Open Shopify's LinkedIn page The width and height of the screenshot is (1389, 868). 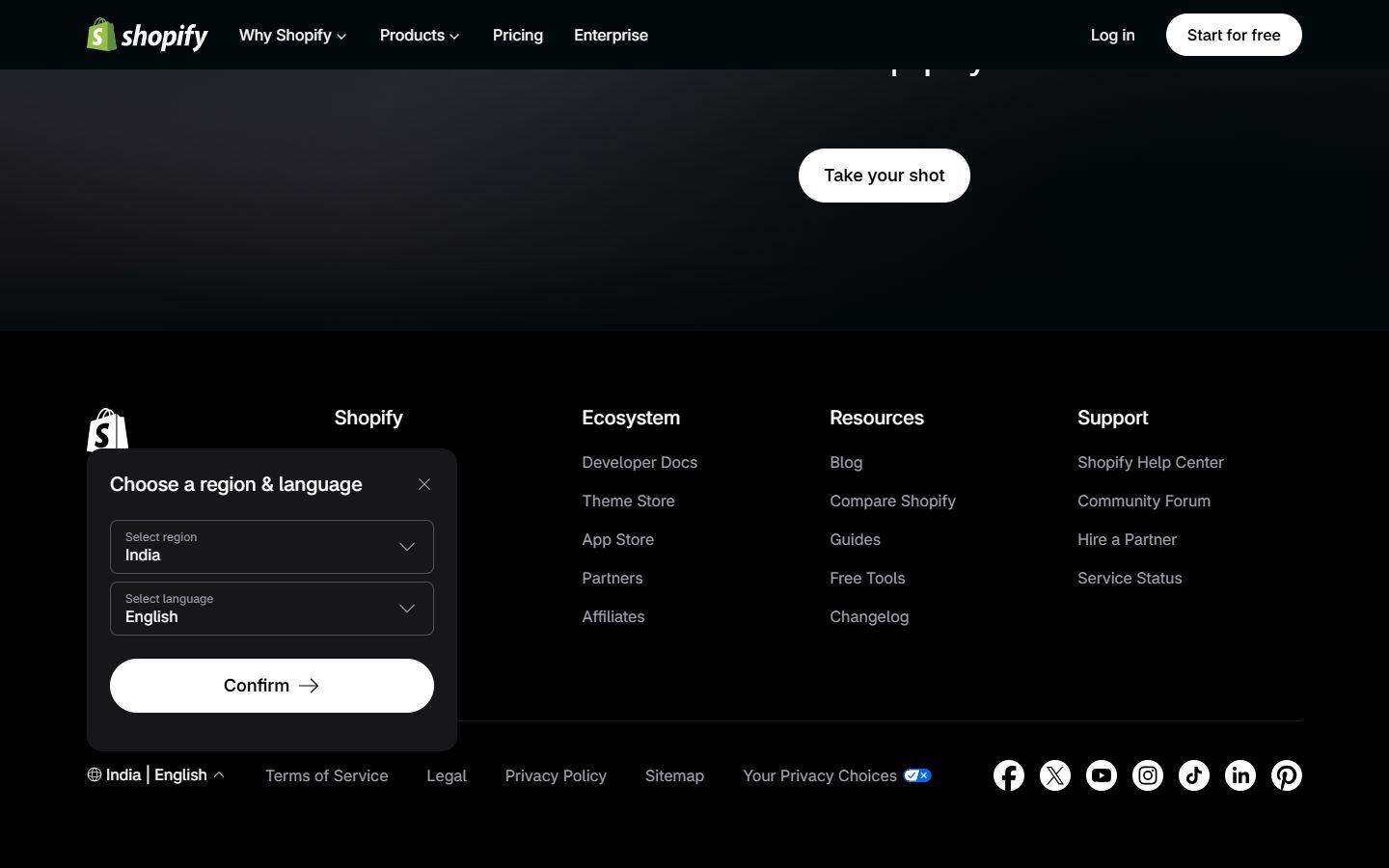pyautogui.click(x=1240, y=775)
